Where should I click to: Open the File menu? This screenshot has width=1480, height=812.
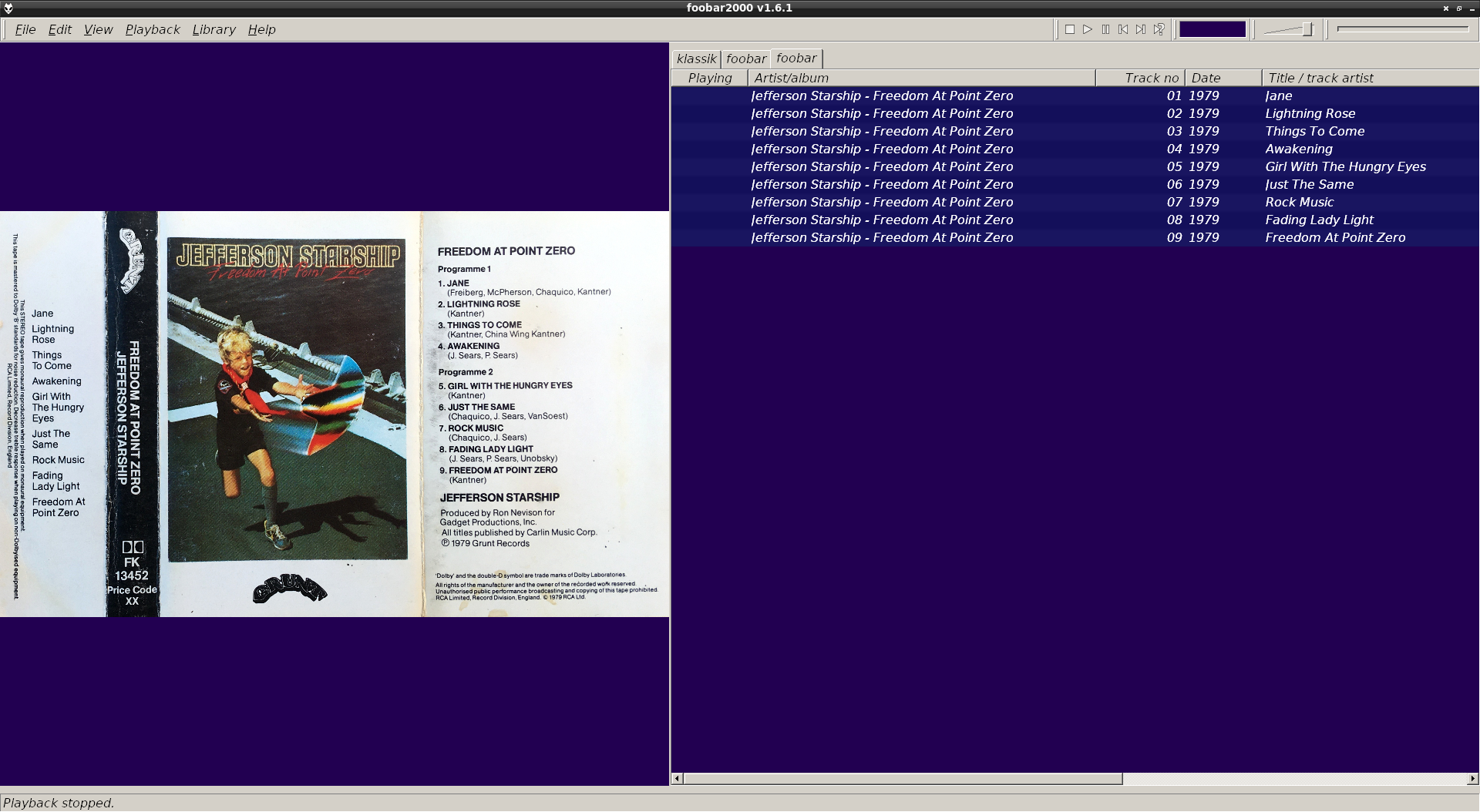pos(25,29)
